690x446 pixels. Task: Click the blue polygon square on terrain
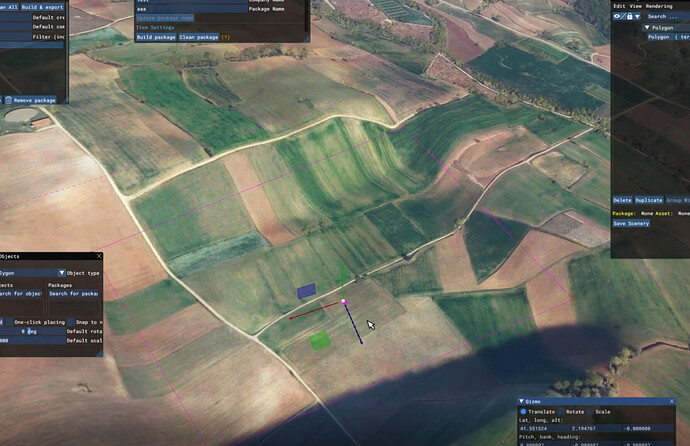[x=306, y=291]
